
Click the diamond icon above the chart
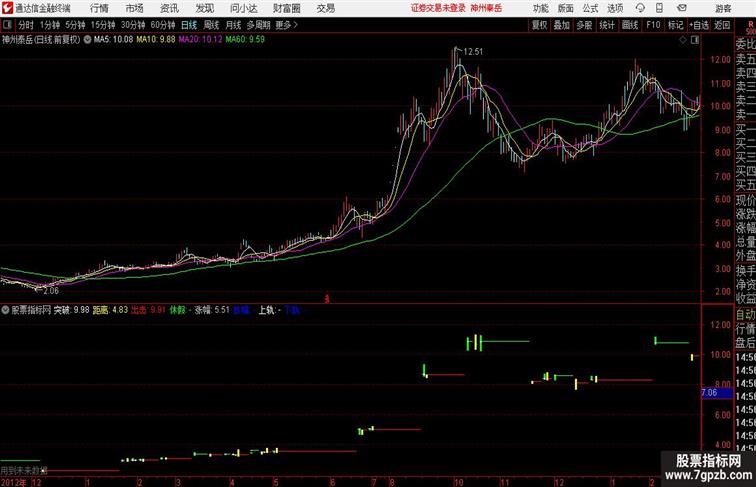tap(683, 40)
